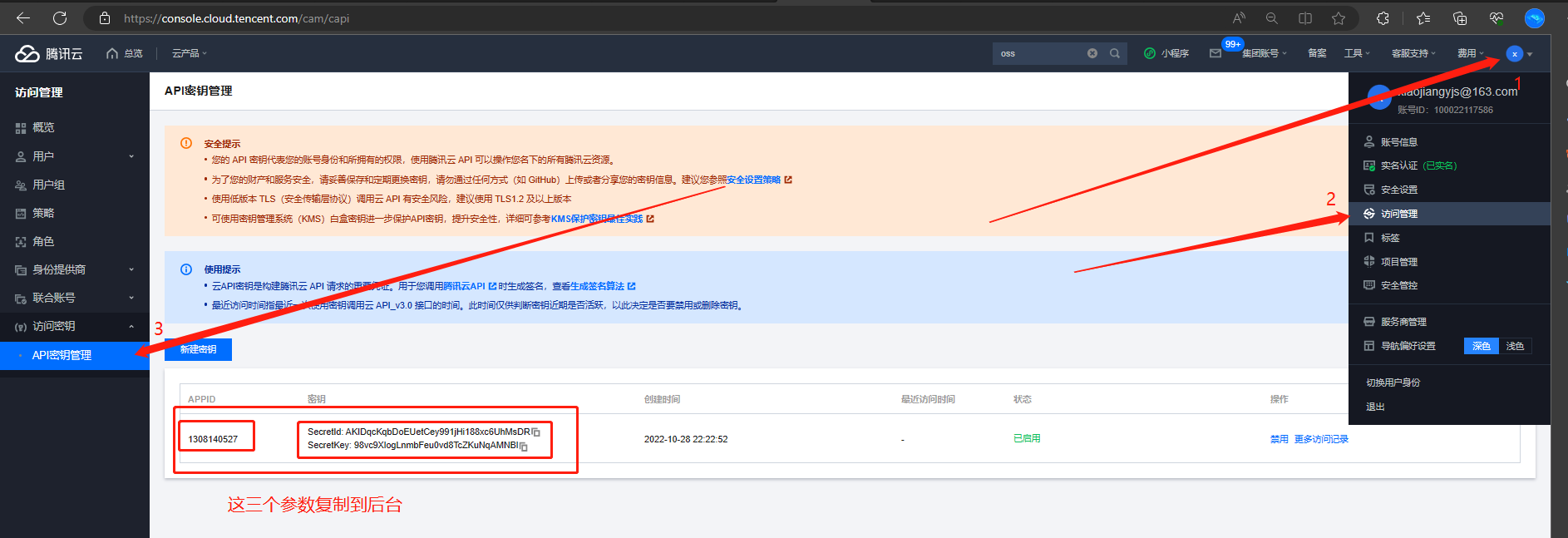Clear the oss search field
1568x538 pixels.
click(1092, 53)
